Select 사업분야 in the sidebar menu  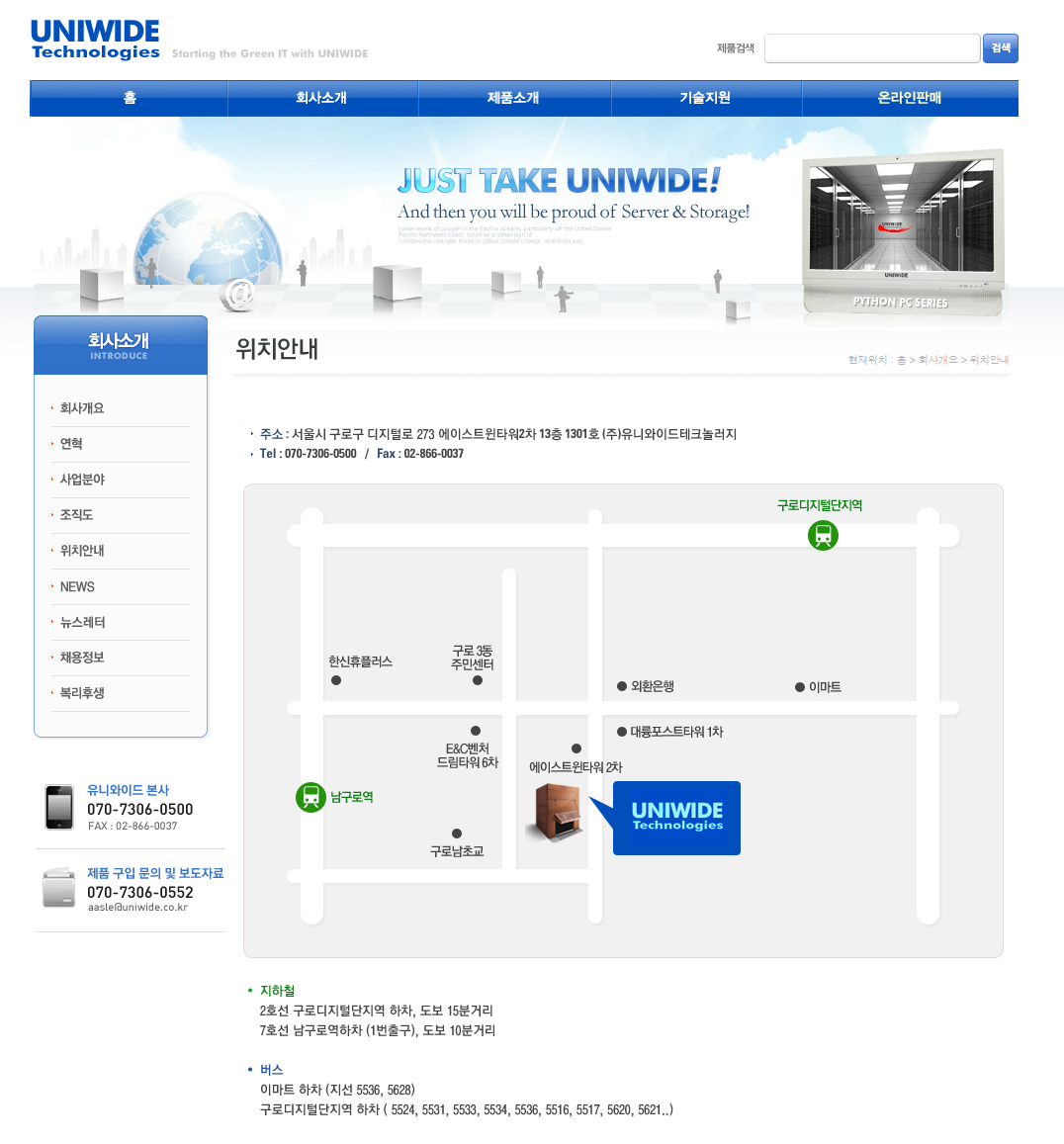pyautogui.click(x=82, y=481)
